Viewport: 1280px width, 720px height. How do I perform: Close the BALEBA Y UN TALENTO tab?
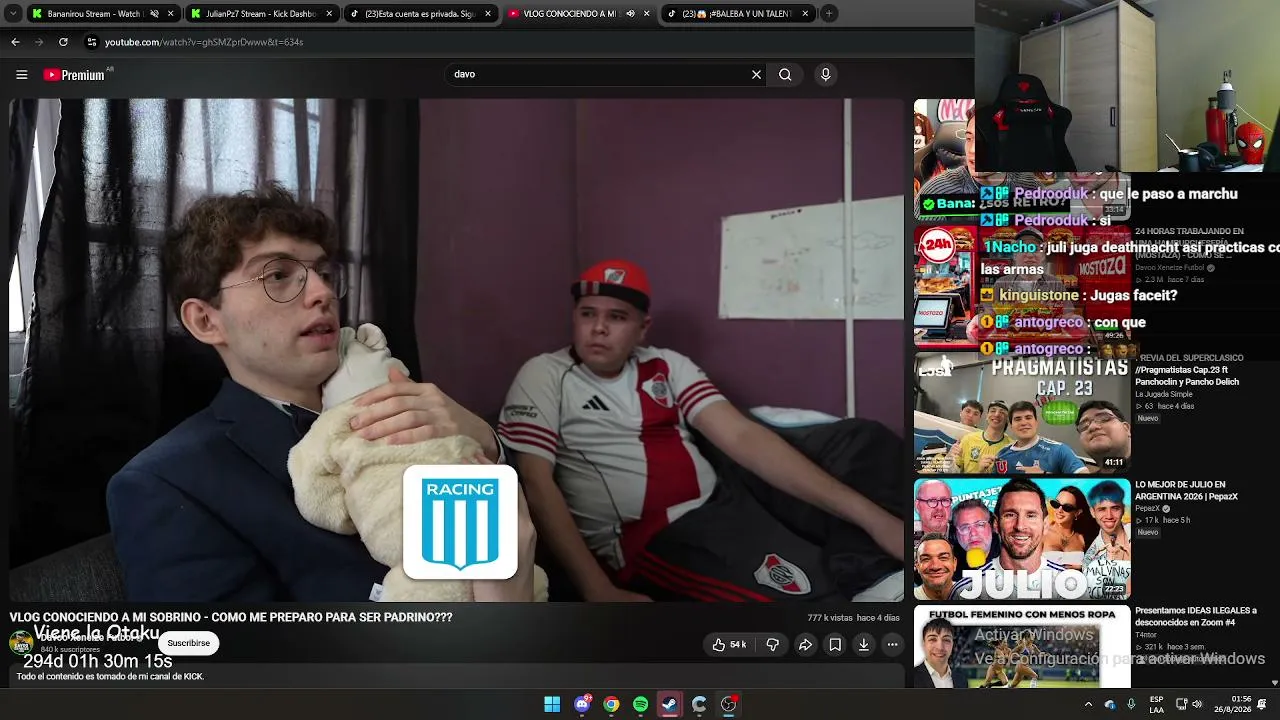805,14
